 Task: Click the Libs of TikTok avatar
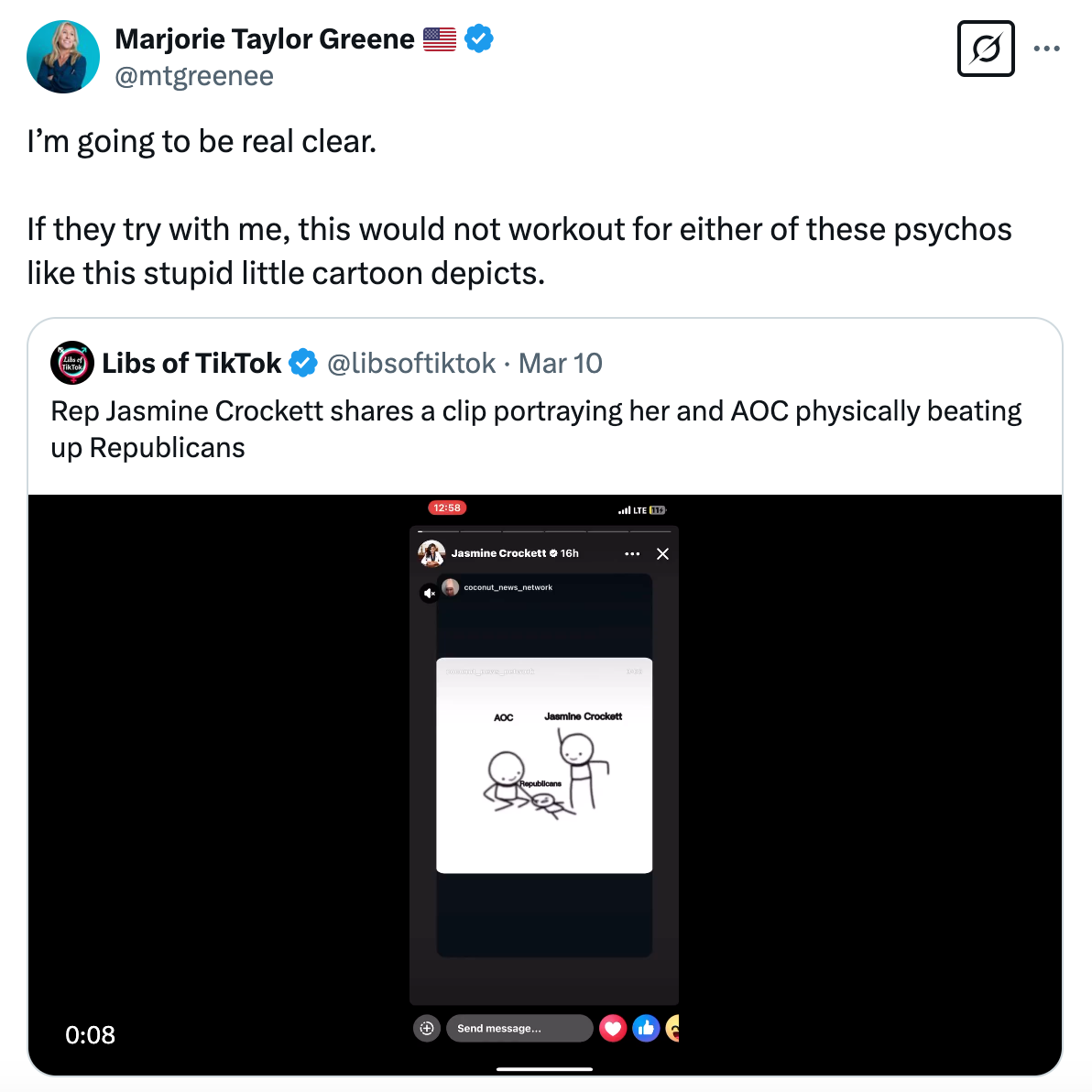(x=72, y=364)
